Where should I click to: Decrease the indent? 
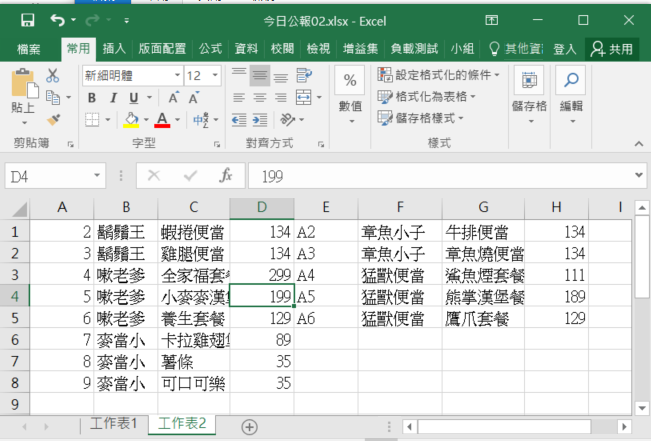[239, 120]
